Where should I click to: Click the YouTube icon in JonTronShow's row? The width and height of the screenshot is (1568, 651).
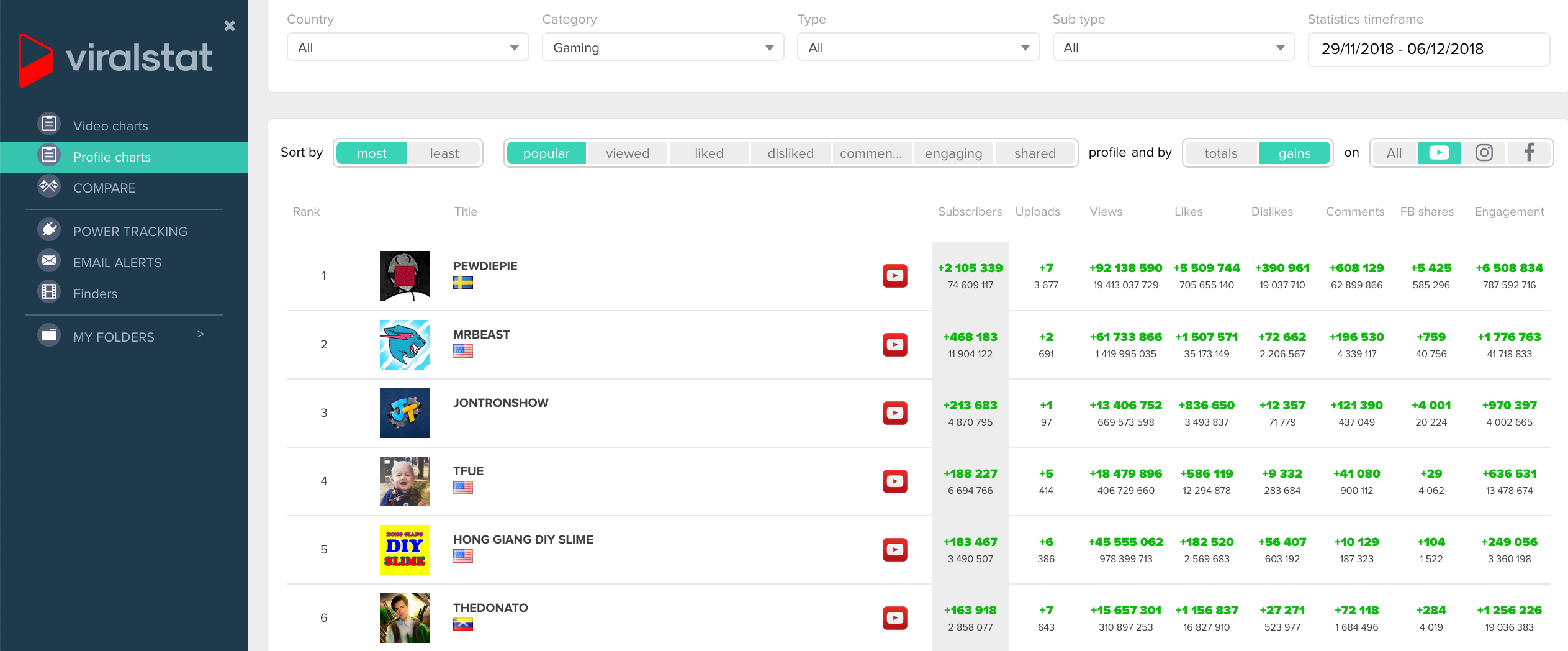click(895, 413)
